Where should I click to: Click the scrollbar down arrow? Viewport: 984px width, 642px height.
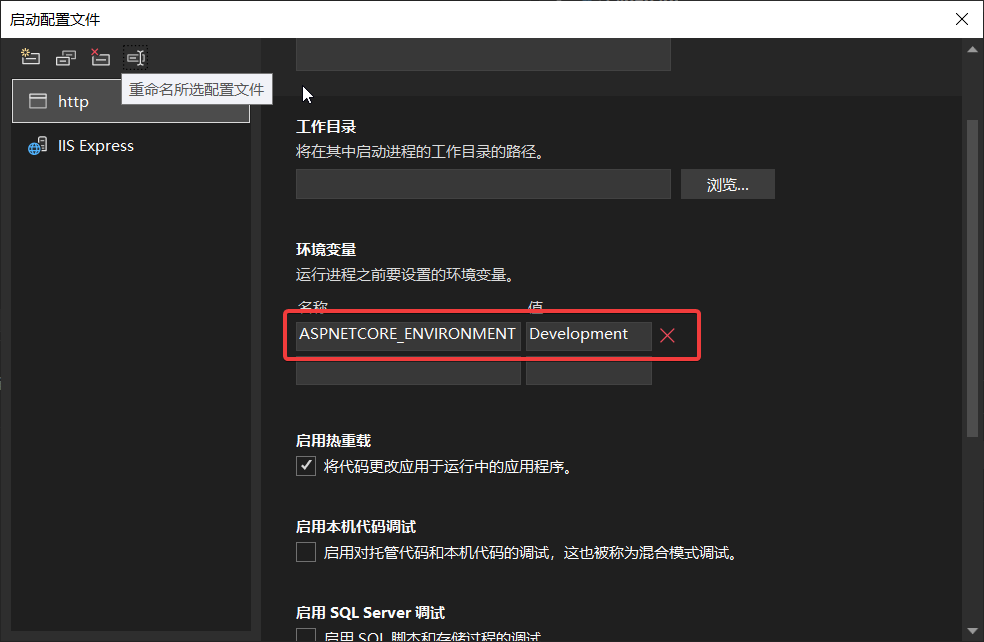point(973,632)
